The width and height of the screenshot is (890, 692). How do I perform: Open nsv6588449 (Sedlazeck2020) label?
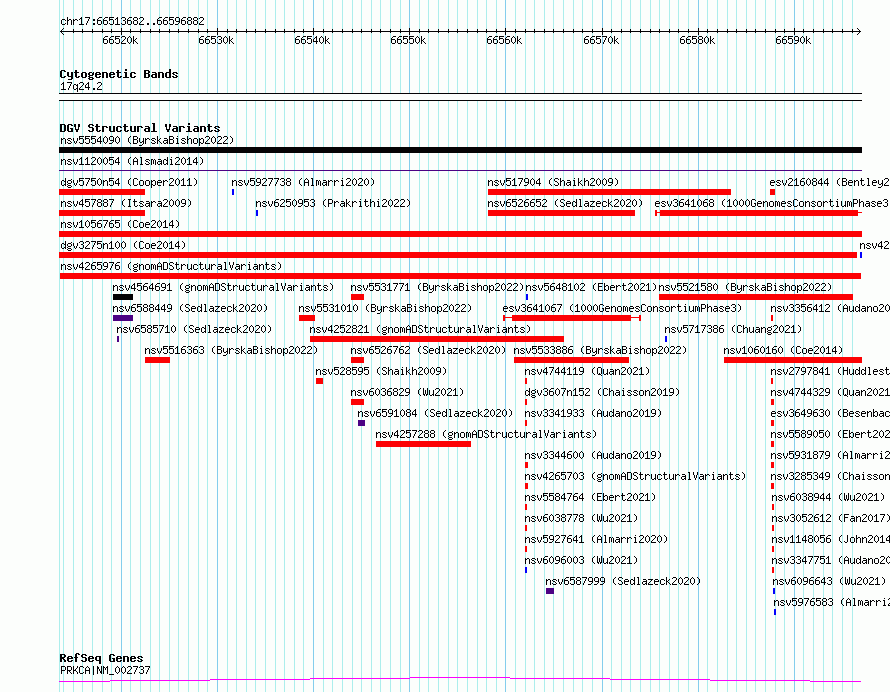point(190,308)
